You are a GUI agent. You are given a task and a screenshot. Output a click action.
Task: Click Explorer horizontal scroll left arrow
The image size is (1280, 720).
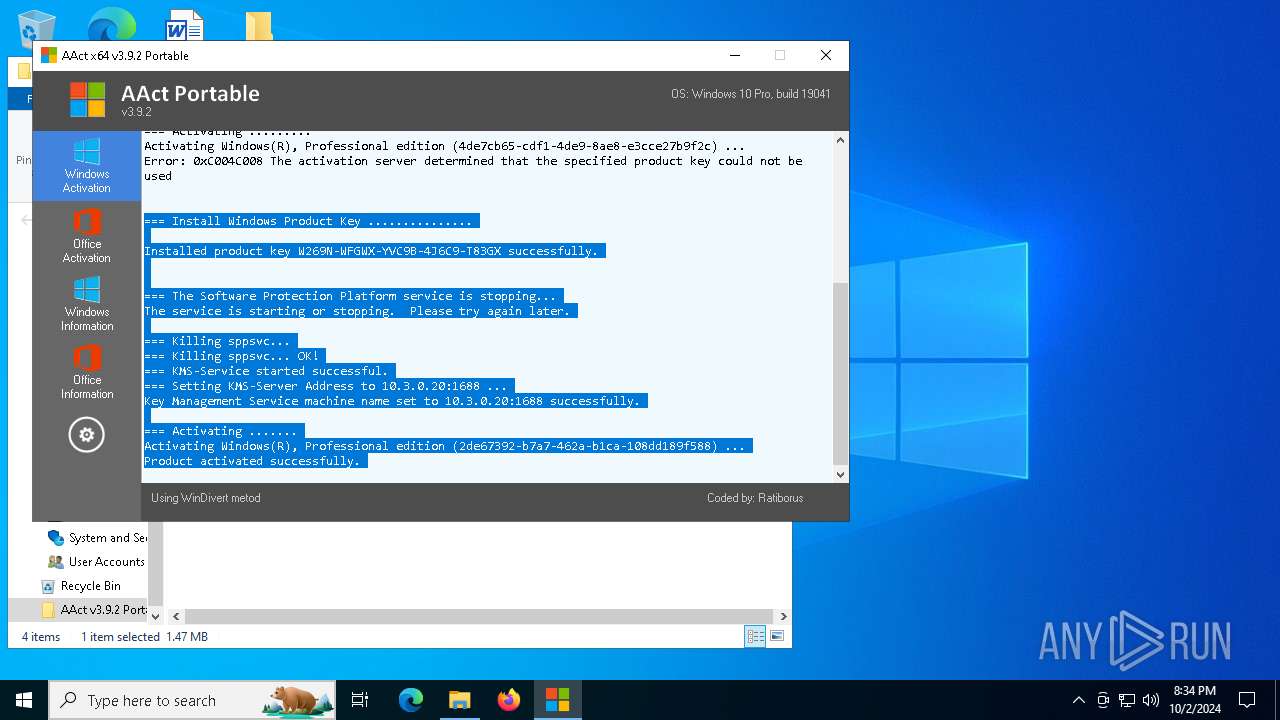(x=175, y=617)
